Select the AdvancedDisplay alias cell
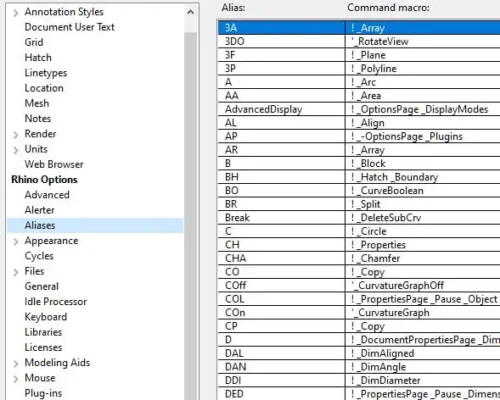The image size is (500, 400). (282, 109)
